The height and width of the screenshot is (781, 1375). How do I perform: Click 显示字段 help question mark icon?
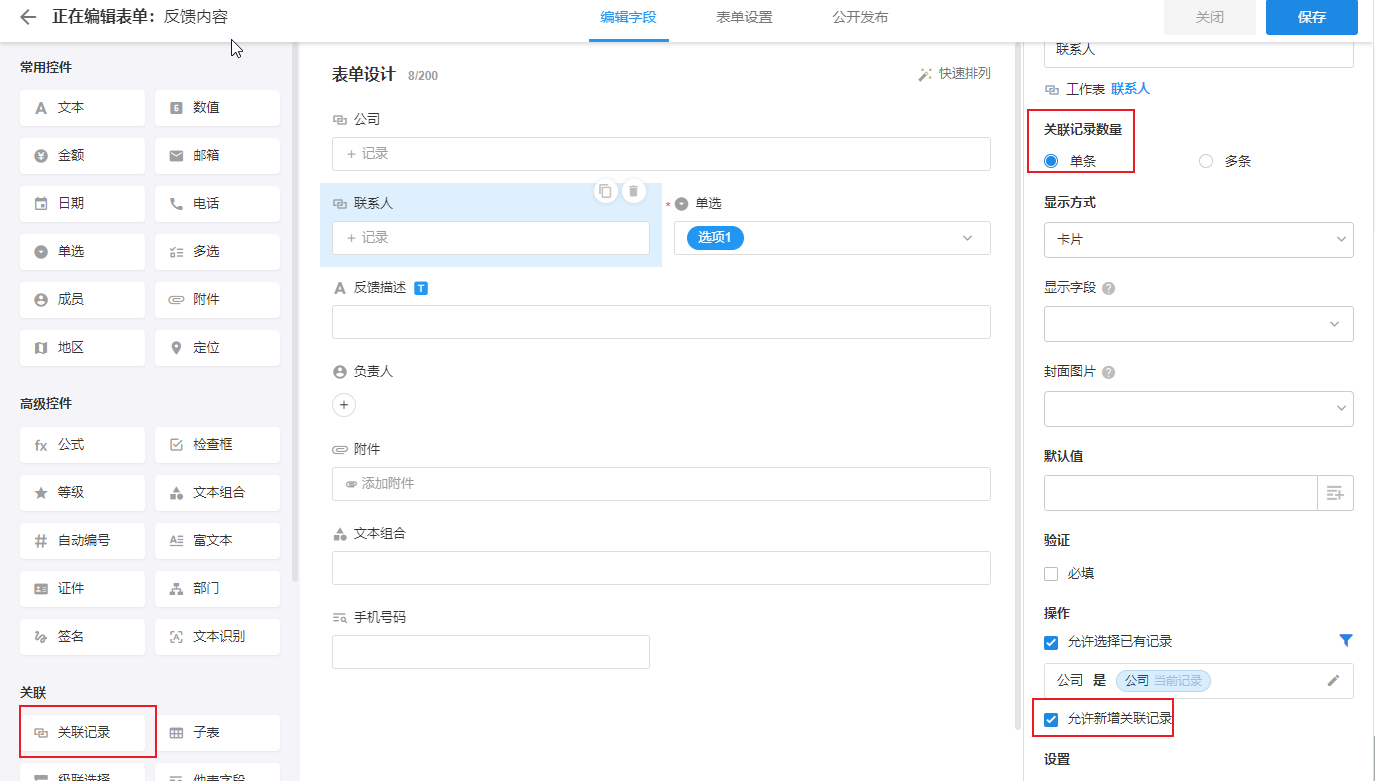[1108, 288]
